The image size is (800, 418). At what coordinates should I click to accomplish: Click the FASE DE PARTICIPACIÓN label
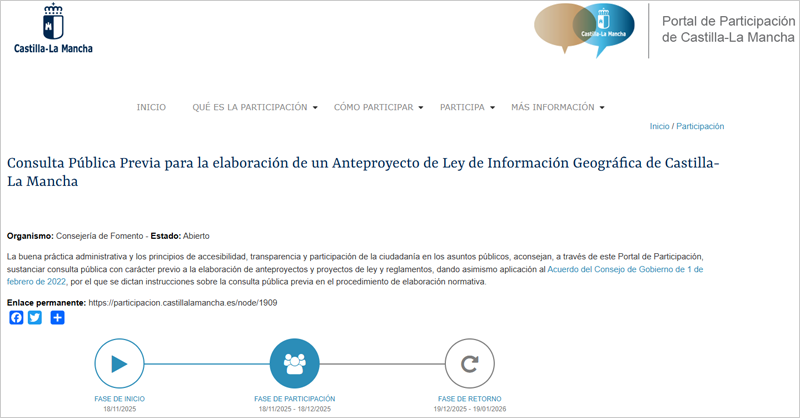point(294,399)
